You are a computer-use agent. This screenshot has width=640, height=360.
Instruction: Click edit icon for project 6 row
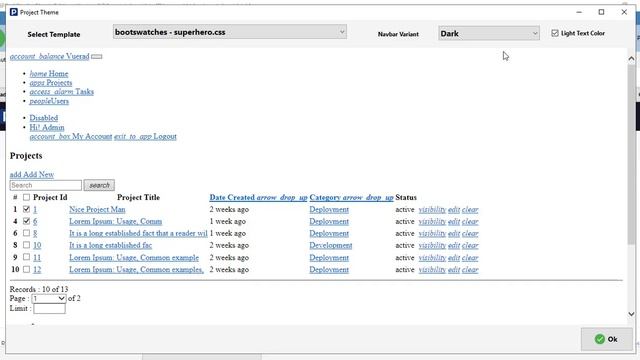coord(454,222)
